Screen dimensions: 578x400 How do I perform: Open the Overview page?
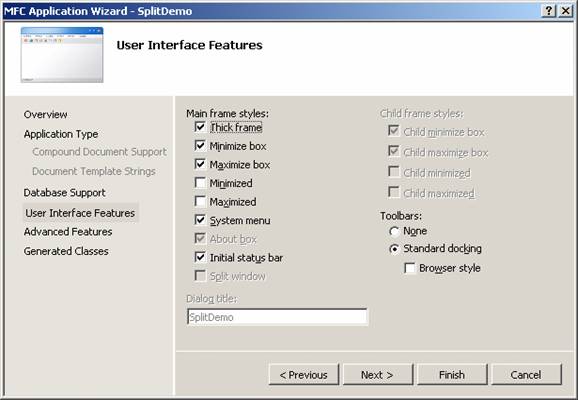click(x=45, y=115)
